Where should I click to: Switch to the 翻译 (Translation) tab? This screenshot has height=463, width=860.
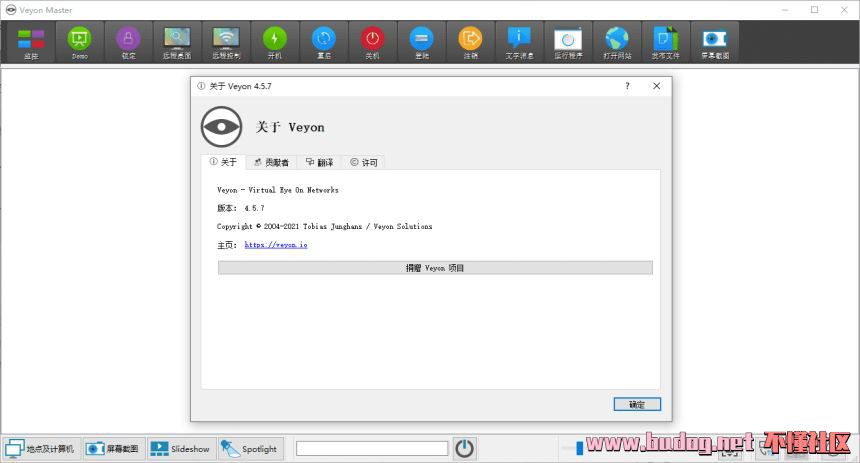(x=319, y=162)
